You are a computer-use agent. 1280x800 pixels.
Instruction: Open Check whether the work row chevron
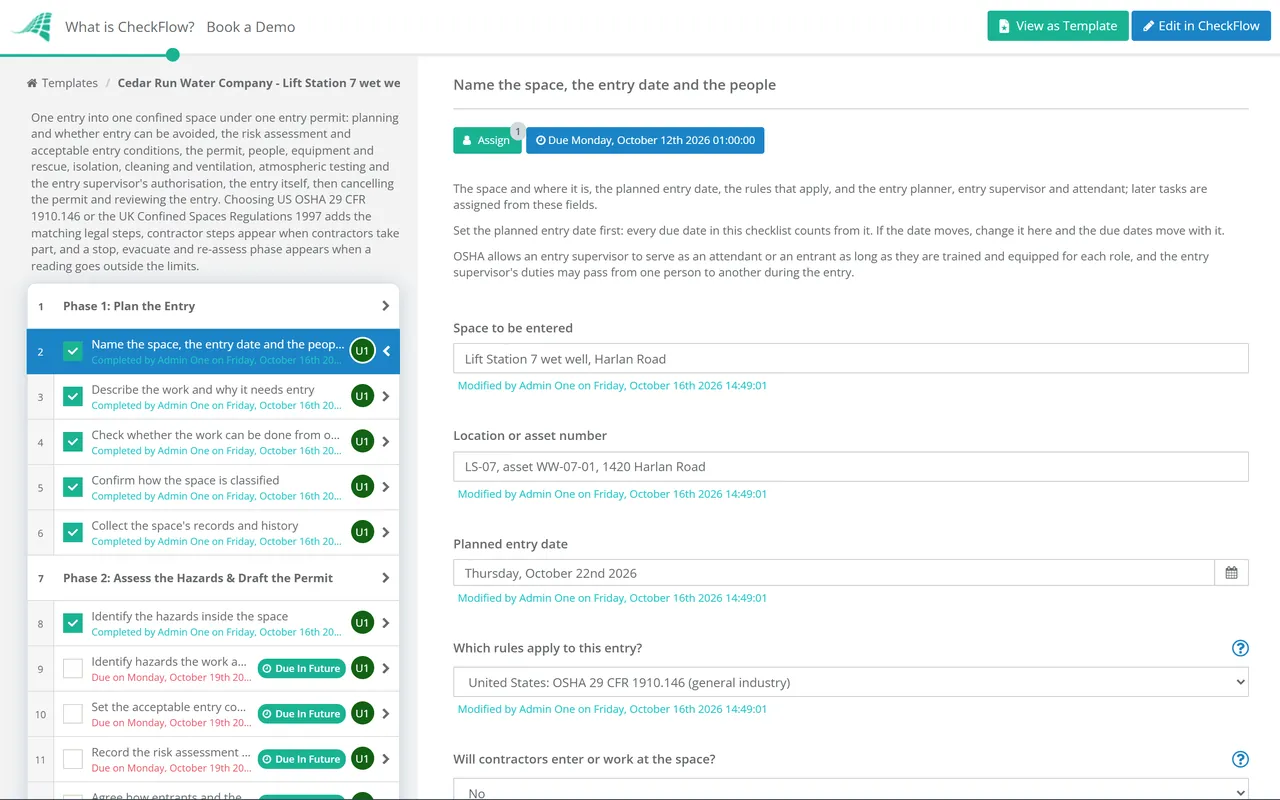pos(386,442)
